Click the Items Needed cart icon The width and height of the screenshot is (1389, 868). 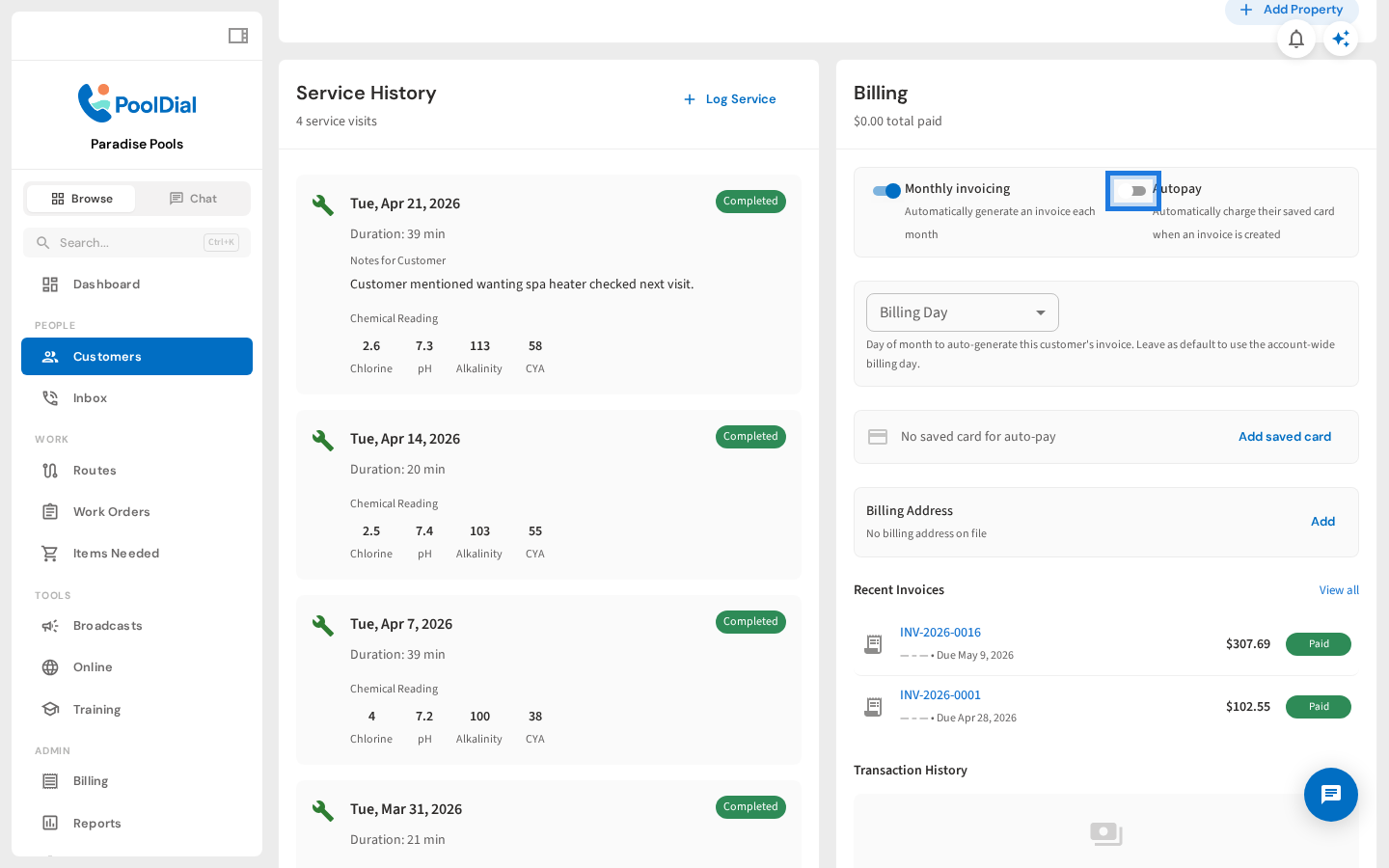(x=50, y=554)
